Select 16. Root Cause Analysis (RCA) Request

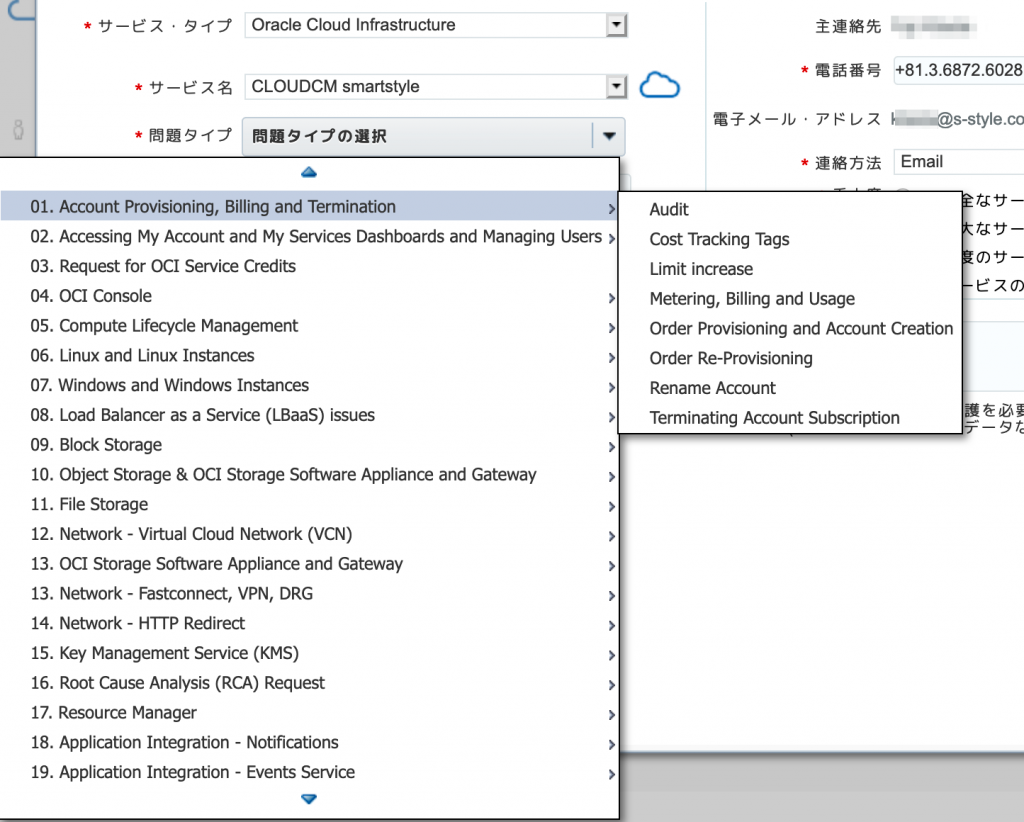point(310,683)
